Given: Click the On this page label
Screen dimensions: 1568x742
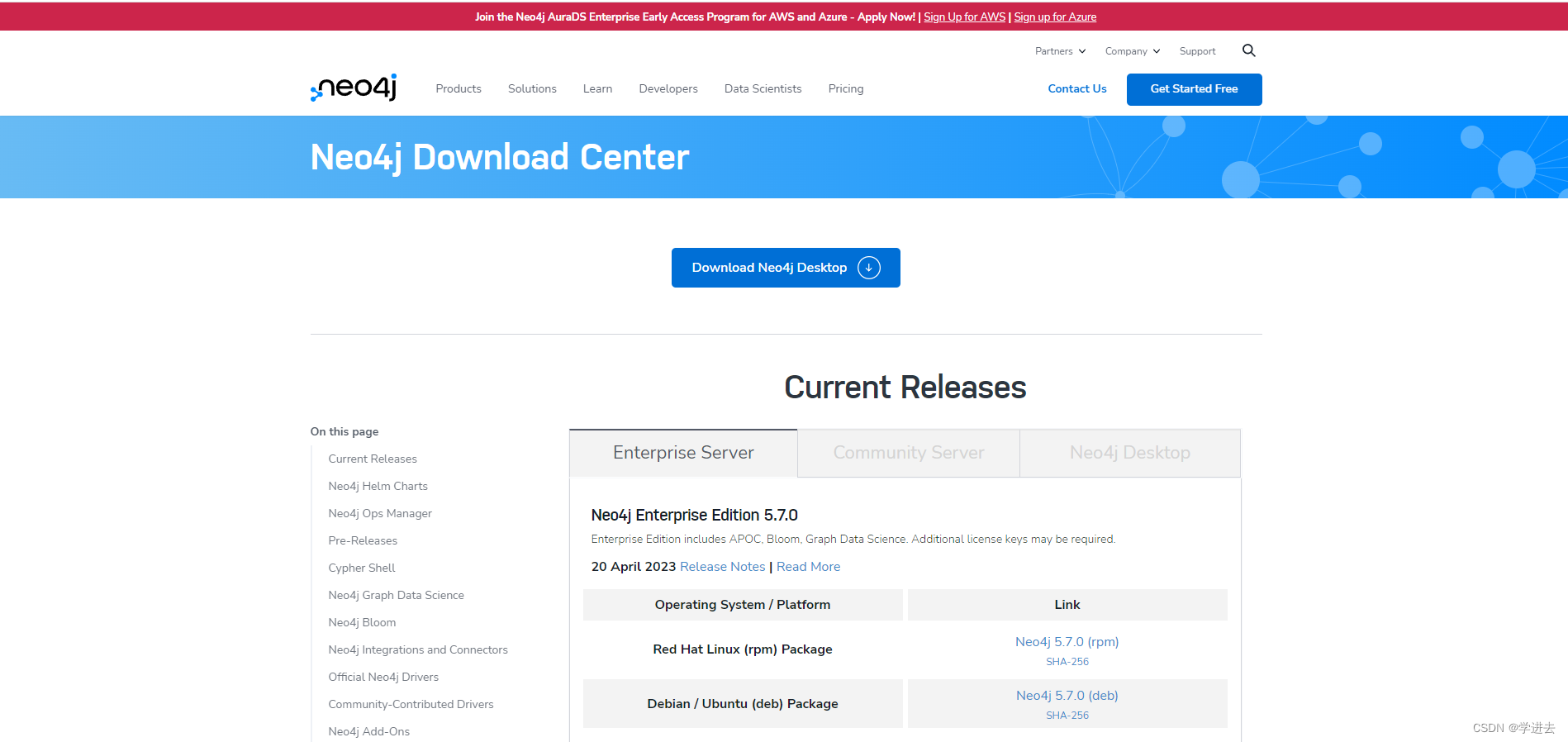Looking at the screenshot, I should click(x=344, y=431).
